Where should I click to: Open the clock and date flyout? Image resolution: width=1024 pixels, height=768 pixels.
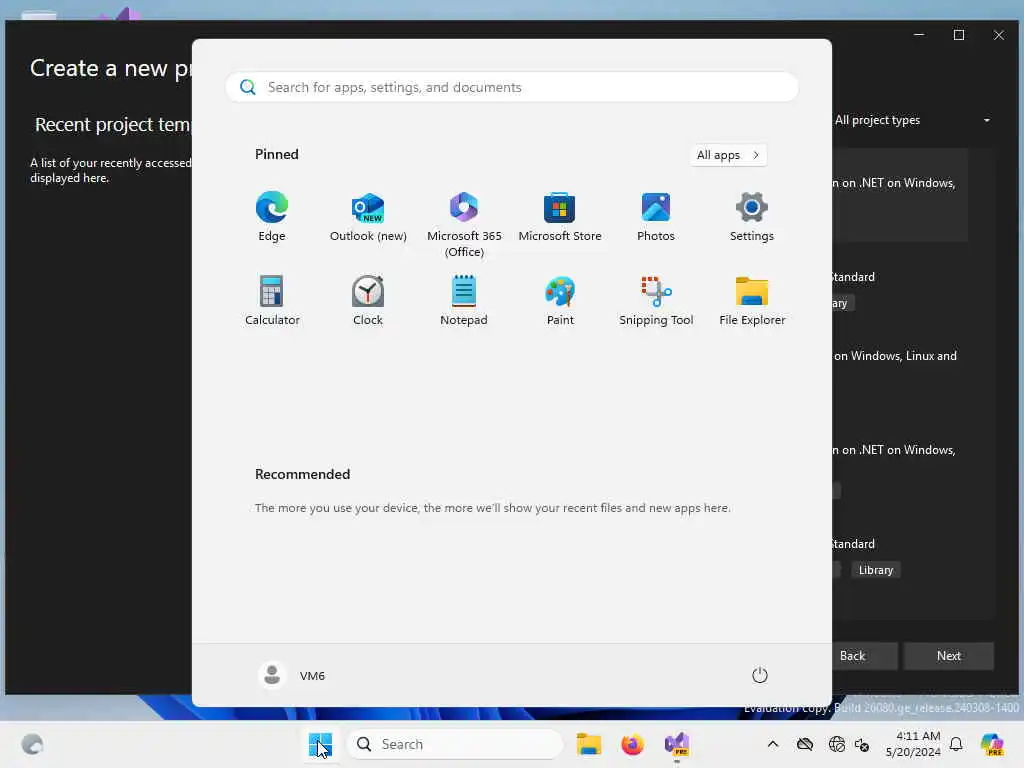pyautogui.click(x=913, y=744)
